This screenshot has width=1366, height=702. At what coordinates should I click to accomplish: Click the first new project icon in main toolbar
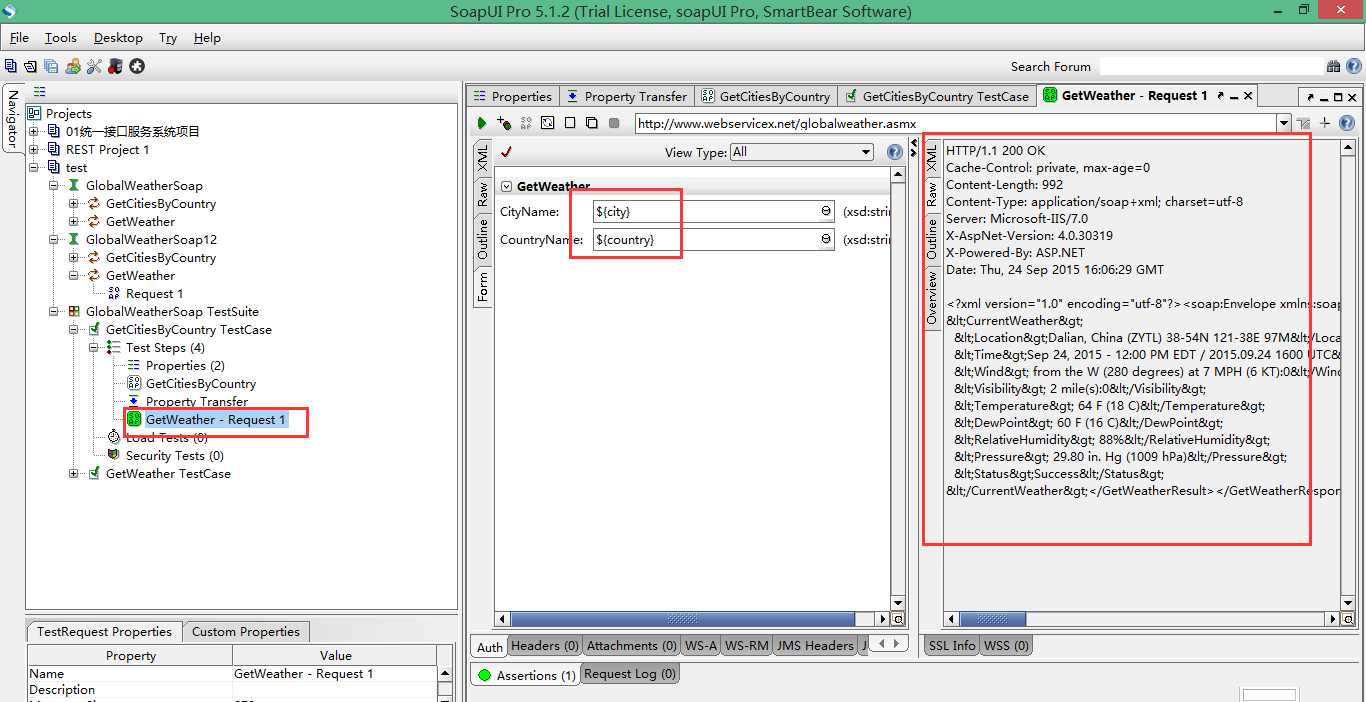click(x=11, y=66)
